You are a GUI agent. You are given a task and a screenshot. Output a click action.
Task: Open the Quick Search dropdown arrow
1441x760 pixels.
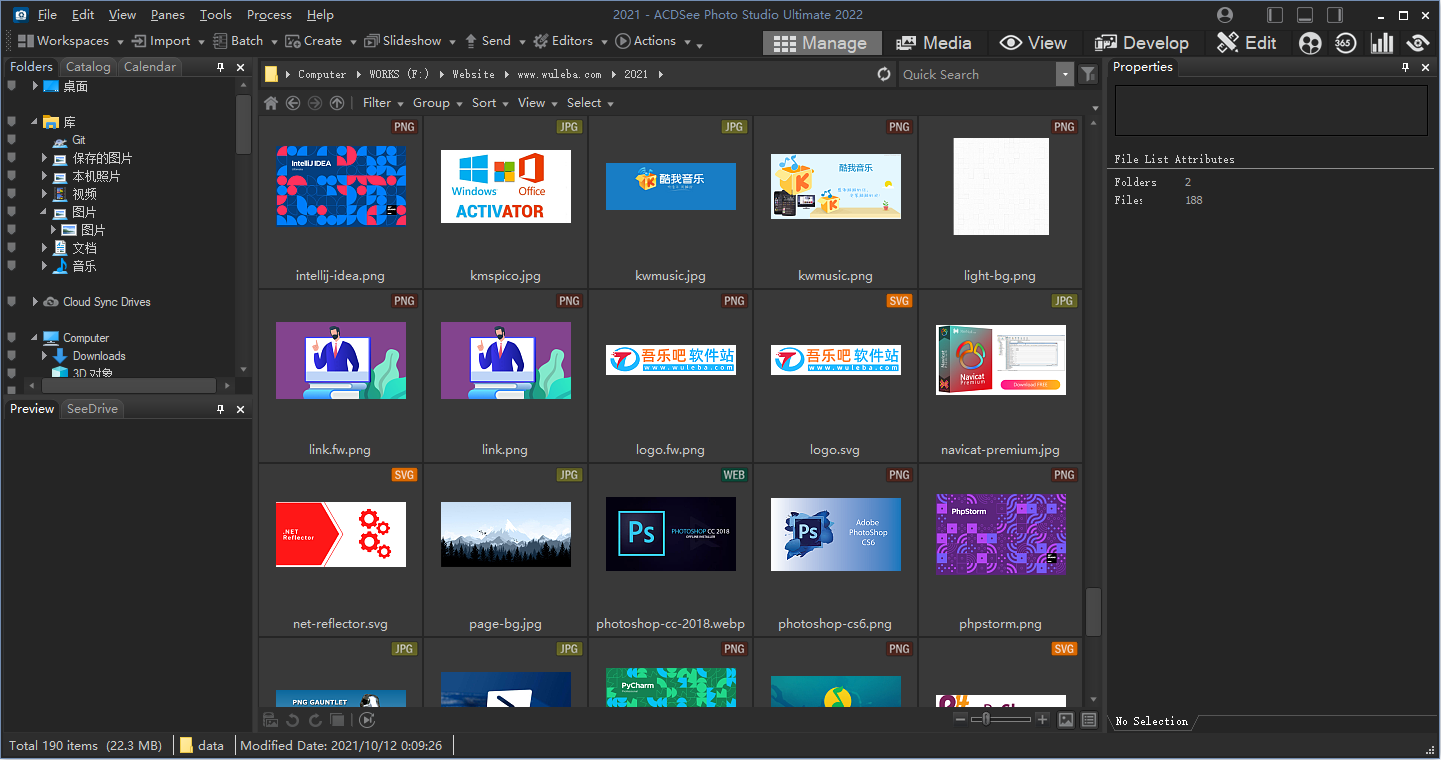click(x=1065, y=74)
